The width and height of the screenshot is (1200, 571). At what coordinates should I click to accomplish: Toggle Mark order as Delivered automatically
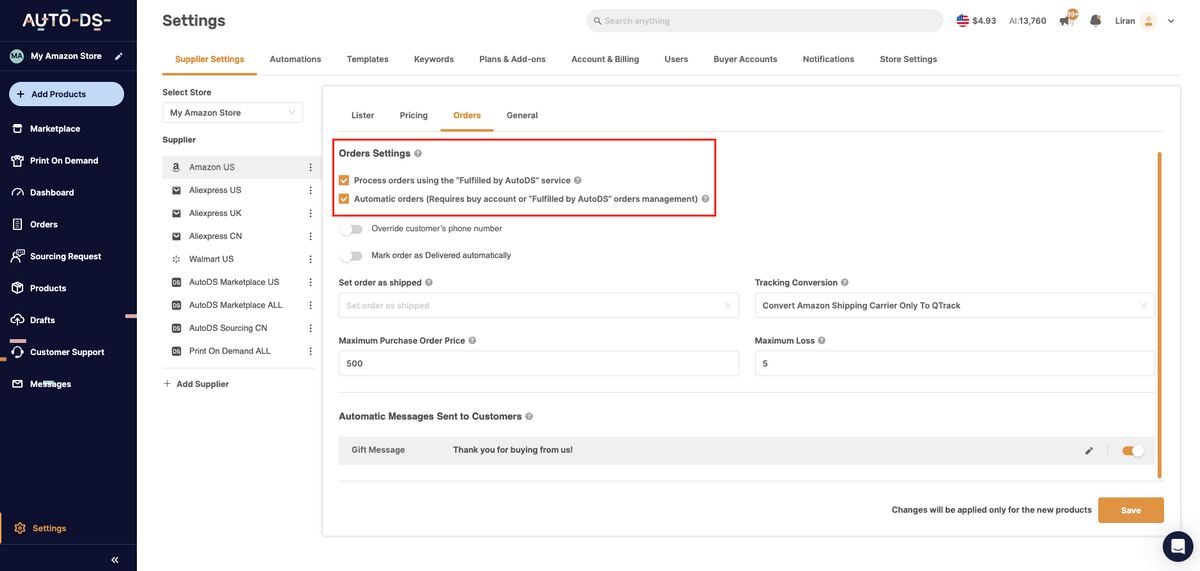point(351,256)
